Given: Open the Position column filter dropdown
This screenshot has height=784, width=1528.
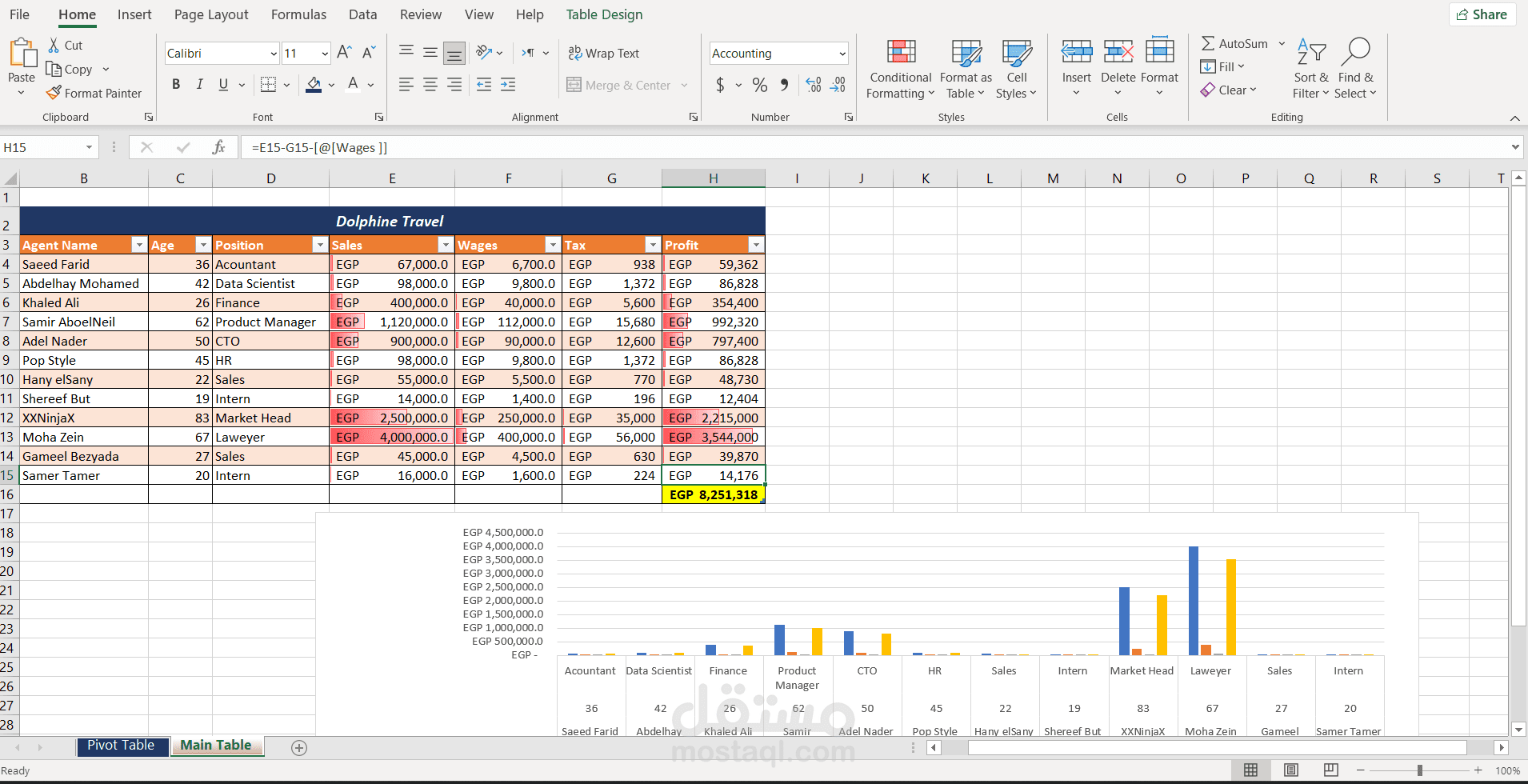Looking at the screenshot, I should [320, 245].
